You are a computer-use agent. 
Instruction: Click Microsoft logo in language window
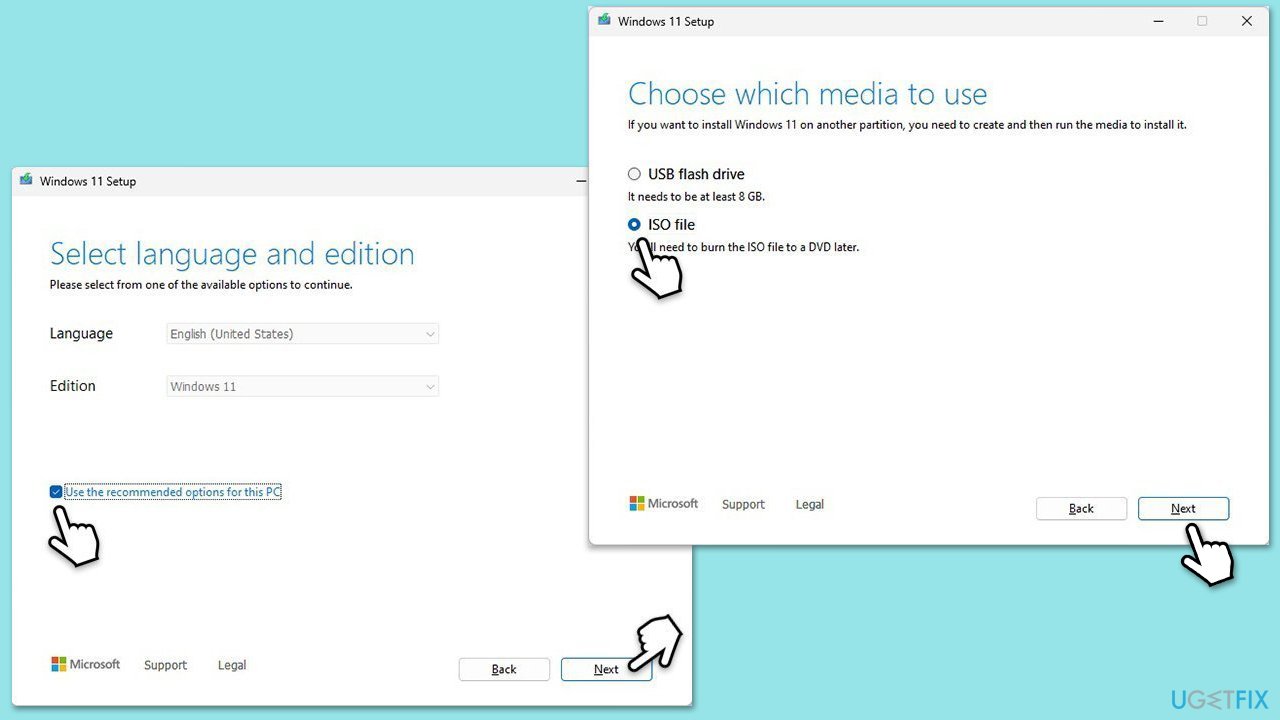click(86, 664)
